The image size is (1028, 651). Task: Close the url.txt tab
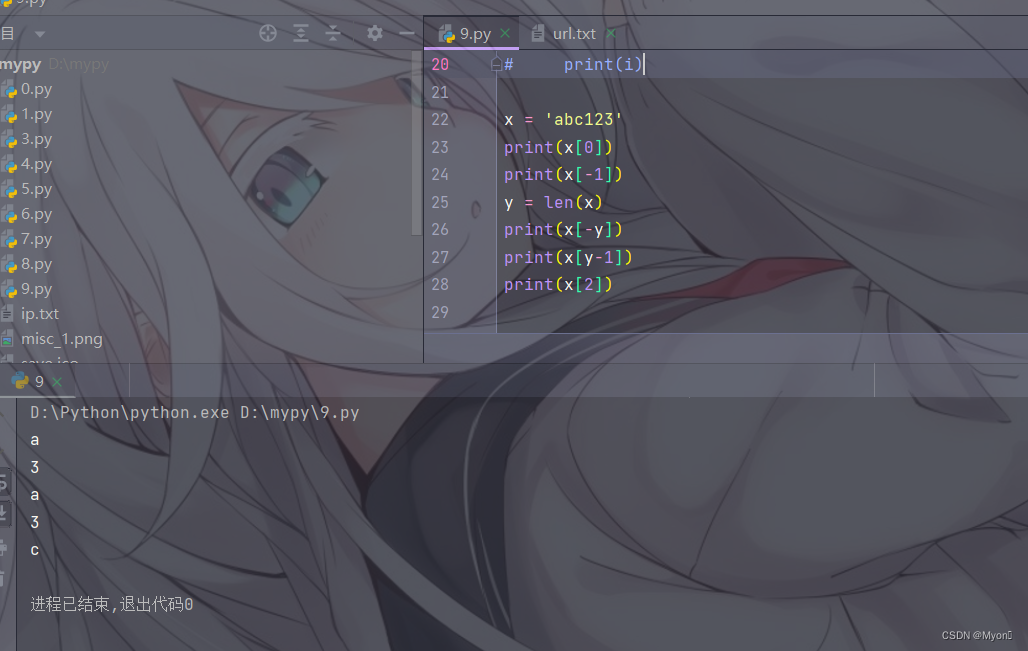click(x=610, y=32)
